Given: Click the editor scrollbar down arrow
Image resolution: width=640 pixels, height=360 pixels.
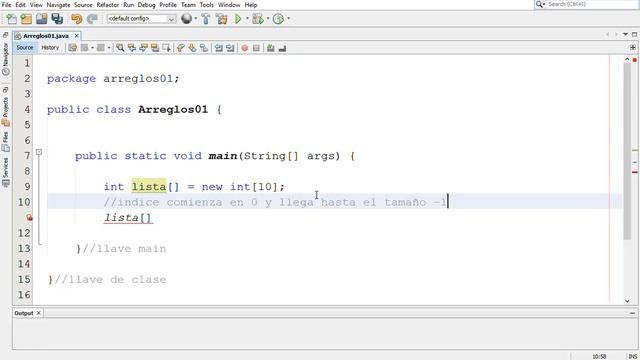Looking at the screenshot, I should click(x=627, y=301).
